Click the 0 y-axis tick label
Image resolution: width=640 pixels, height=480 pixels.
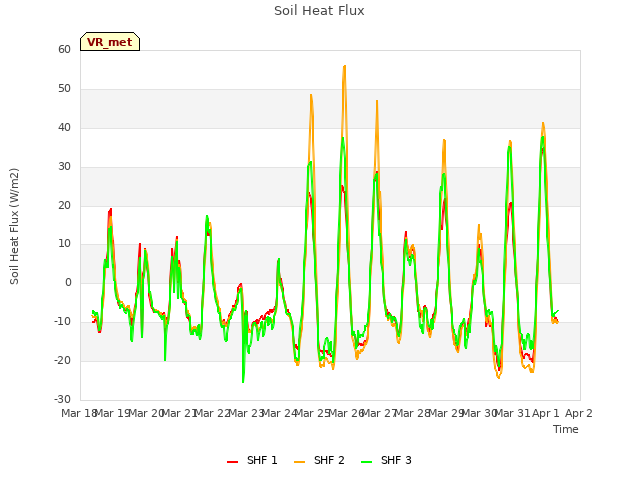click(x=68, y=282)
